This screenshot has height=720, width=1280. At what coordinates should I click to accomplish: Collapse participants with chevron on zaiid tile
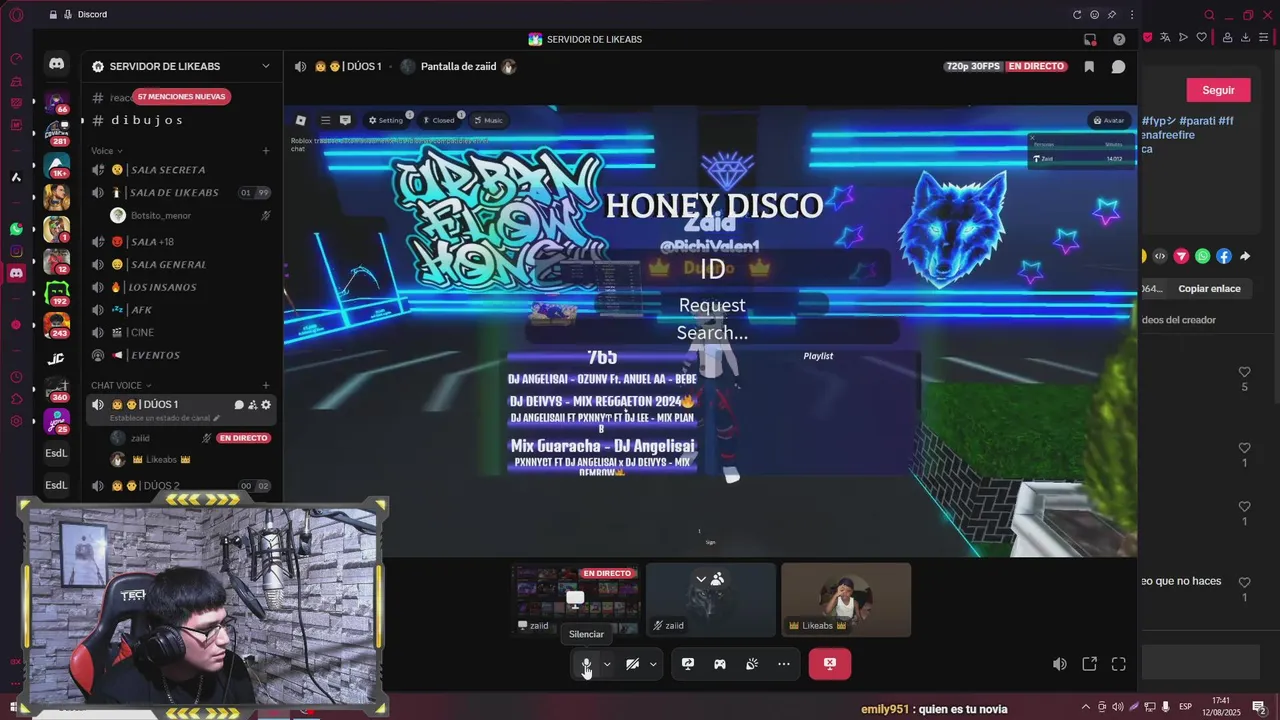coord(701,579)
